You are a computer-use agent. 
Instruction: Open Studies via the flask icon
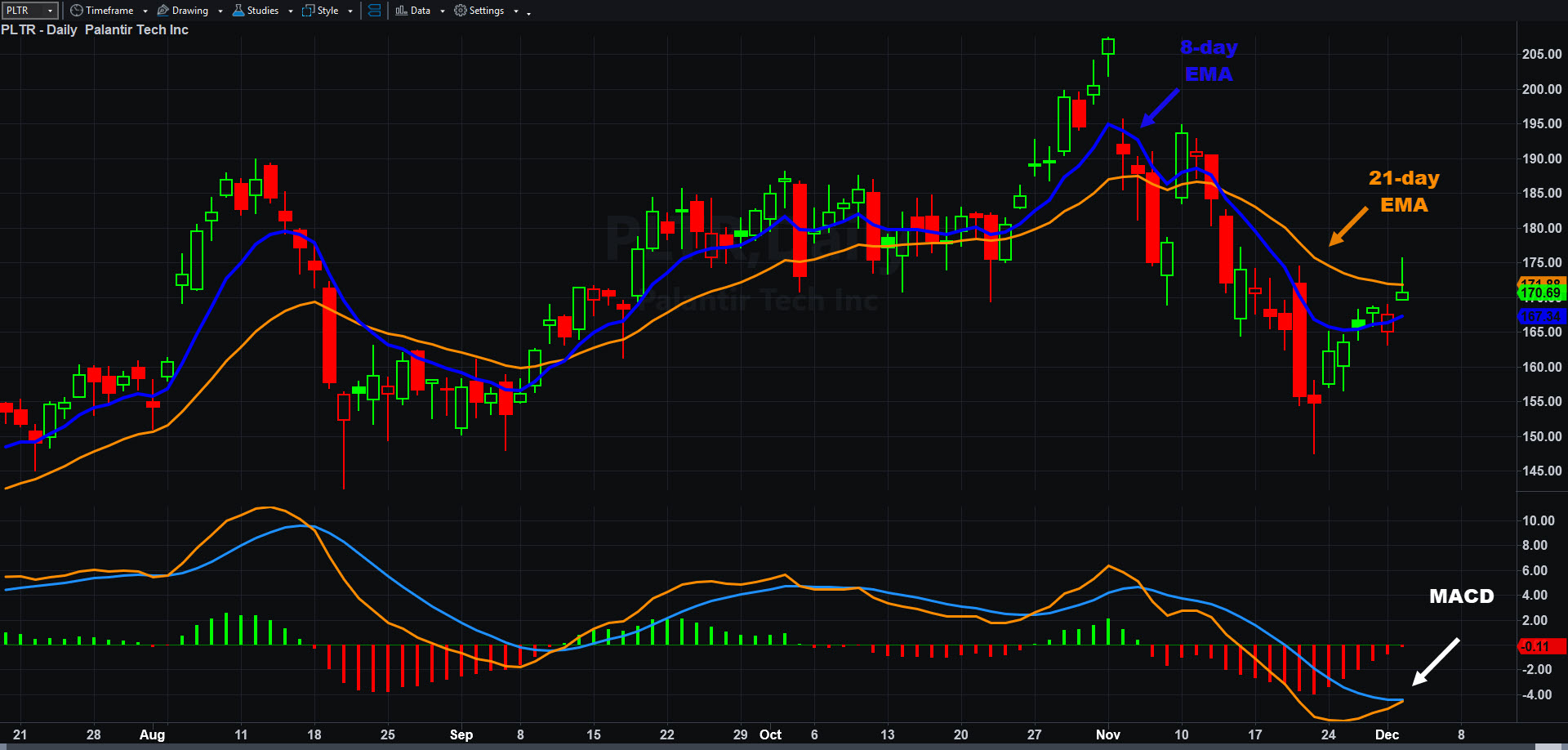coord(238,11)
